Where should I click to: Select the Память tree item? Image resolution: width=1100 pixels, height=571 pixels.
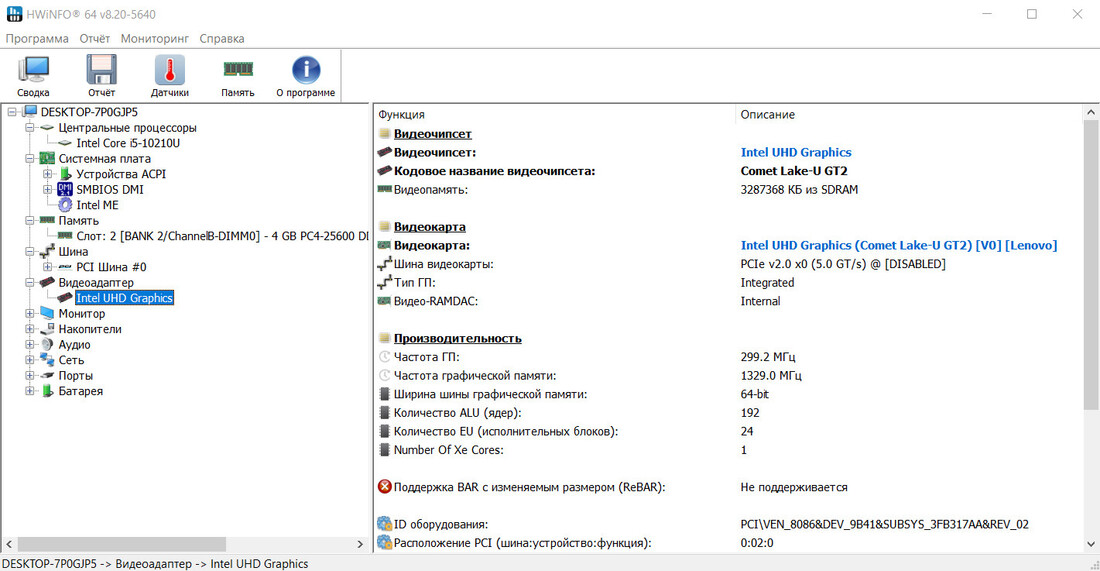coord(79,220)
